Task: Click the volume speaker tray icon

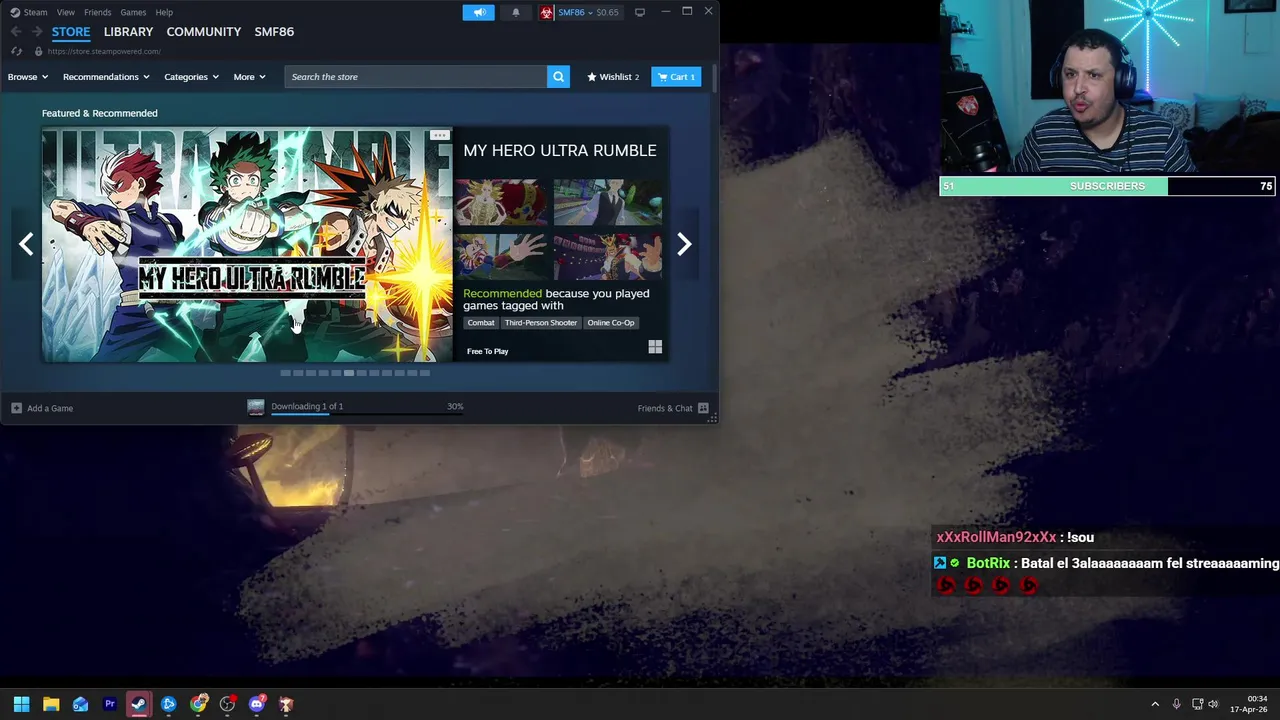Action: pos(1213,704)
